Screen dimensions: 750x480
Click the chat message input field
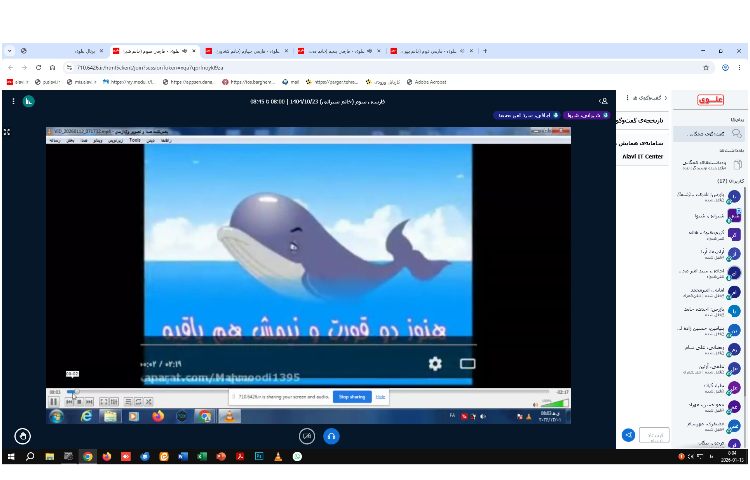[654, 435]
